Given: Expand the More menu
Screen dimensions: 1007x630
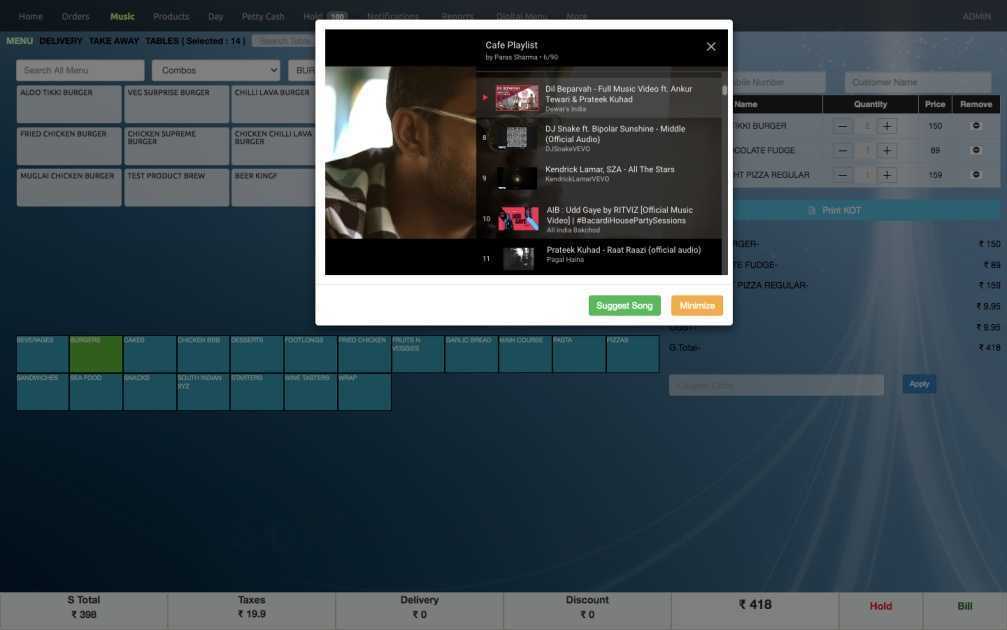Looking at the screenshot, I should point(577,16).
